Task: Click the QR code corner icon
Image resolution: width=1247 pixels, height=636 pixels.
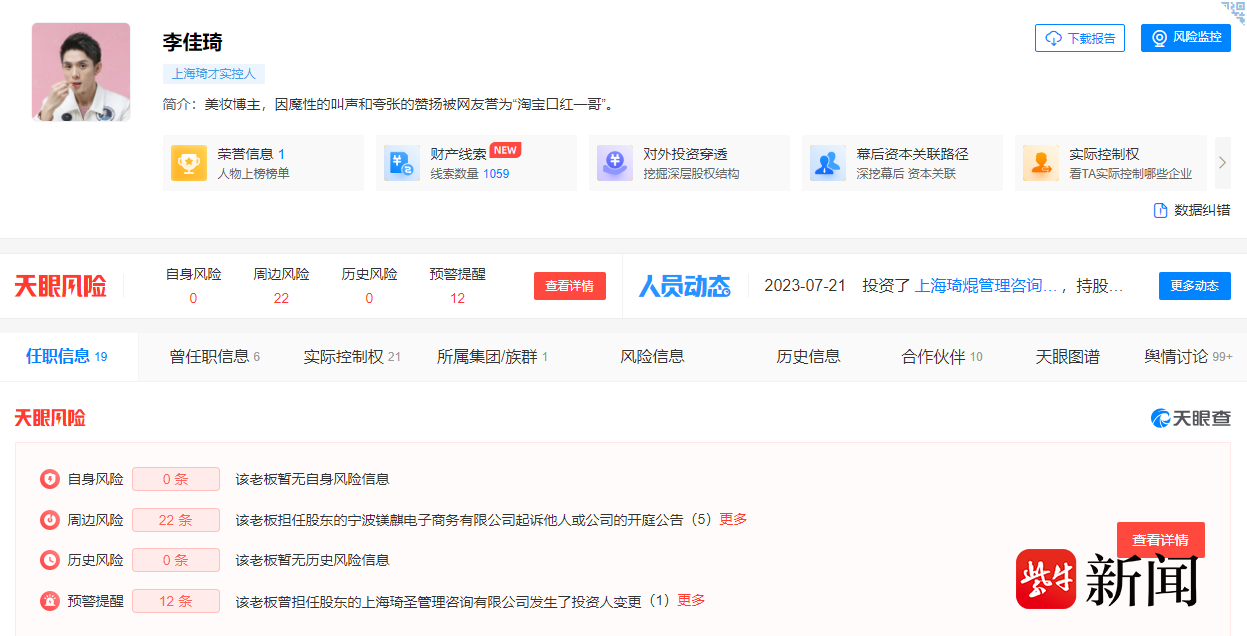Action: [1235, 11]
